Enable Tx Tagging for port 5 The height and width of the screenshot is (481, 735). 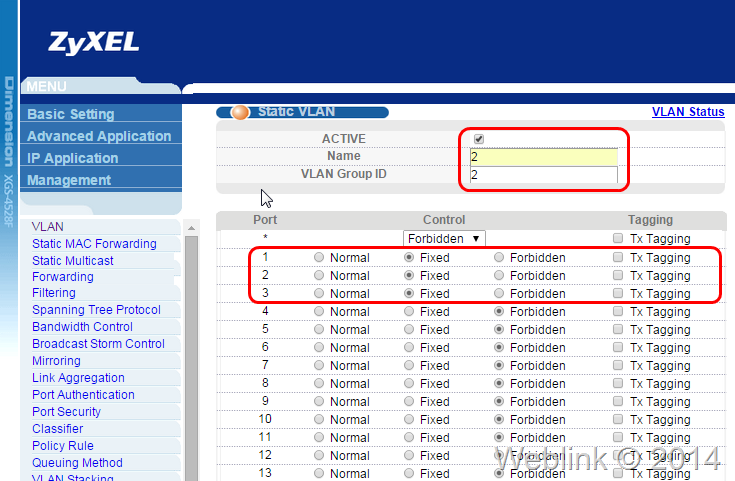click(618, 329)
